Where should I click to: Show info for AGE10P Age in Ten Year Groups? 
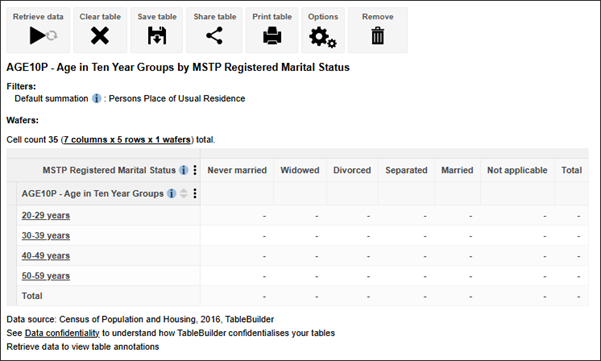pyautogui.click(x=172, y=194)
